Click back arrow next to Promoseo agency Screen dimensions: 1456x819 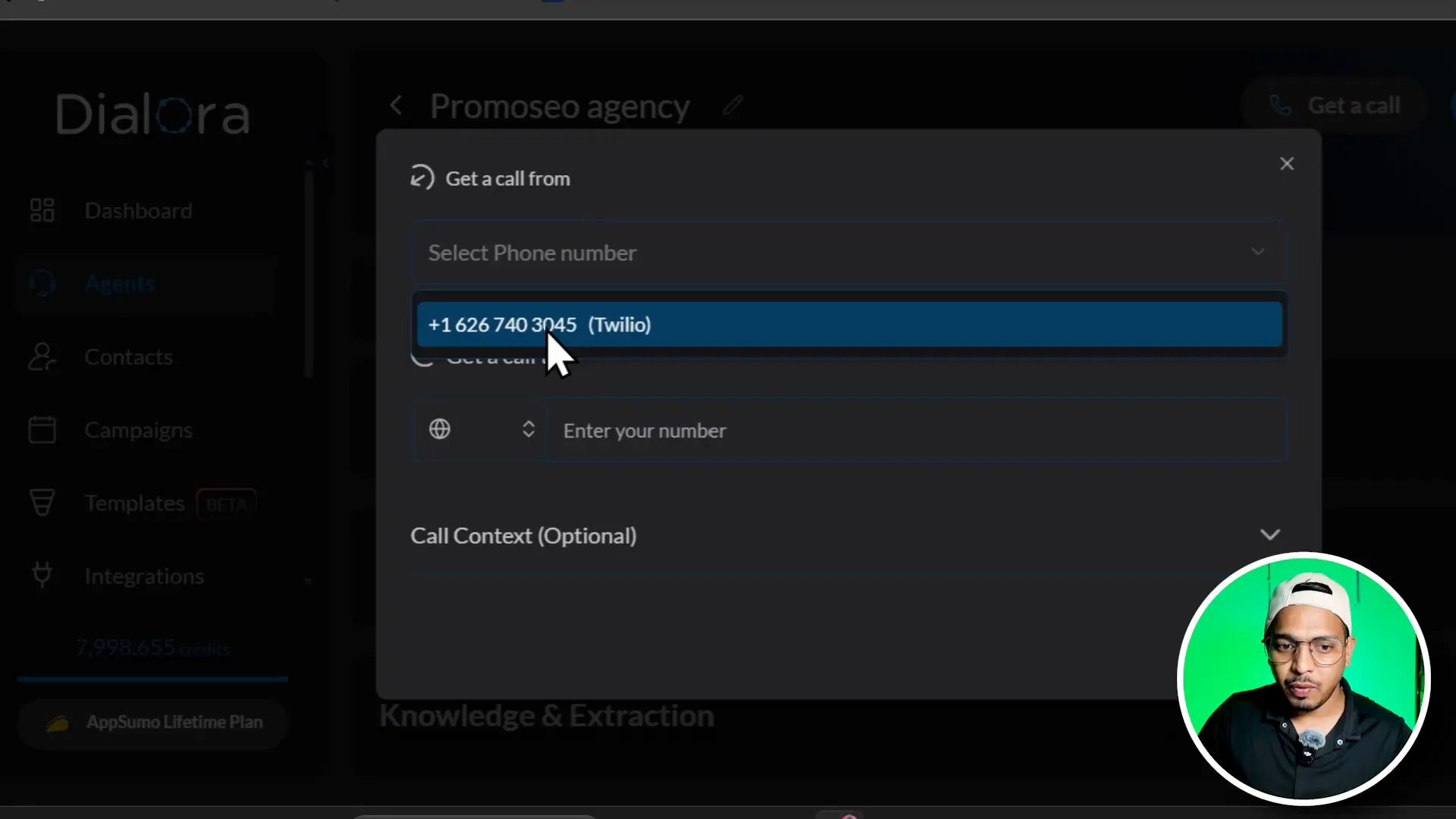point(396,105)
